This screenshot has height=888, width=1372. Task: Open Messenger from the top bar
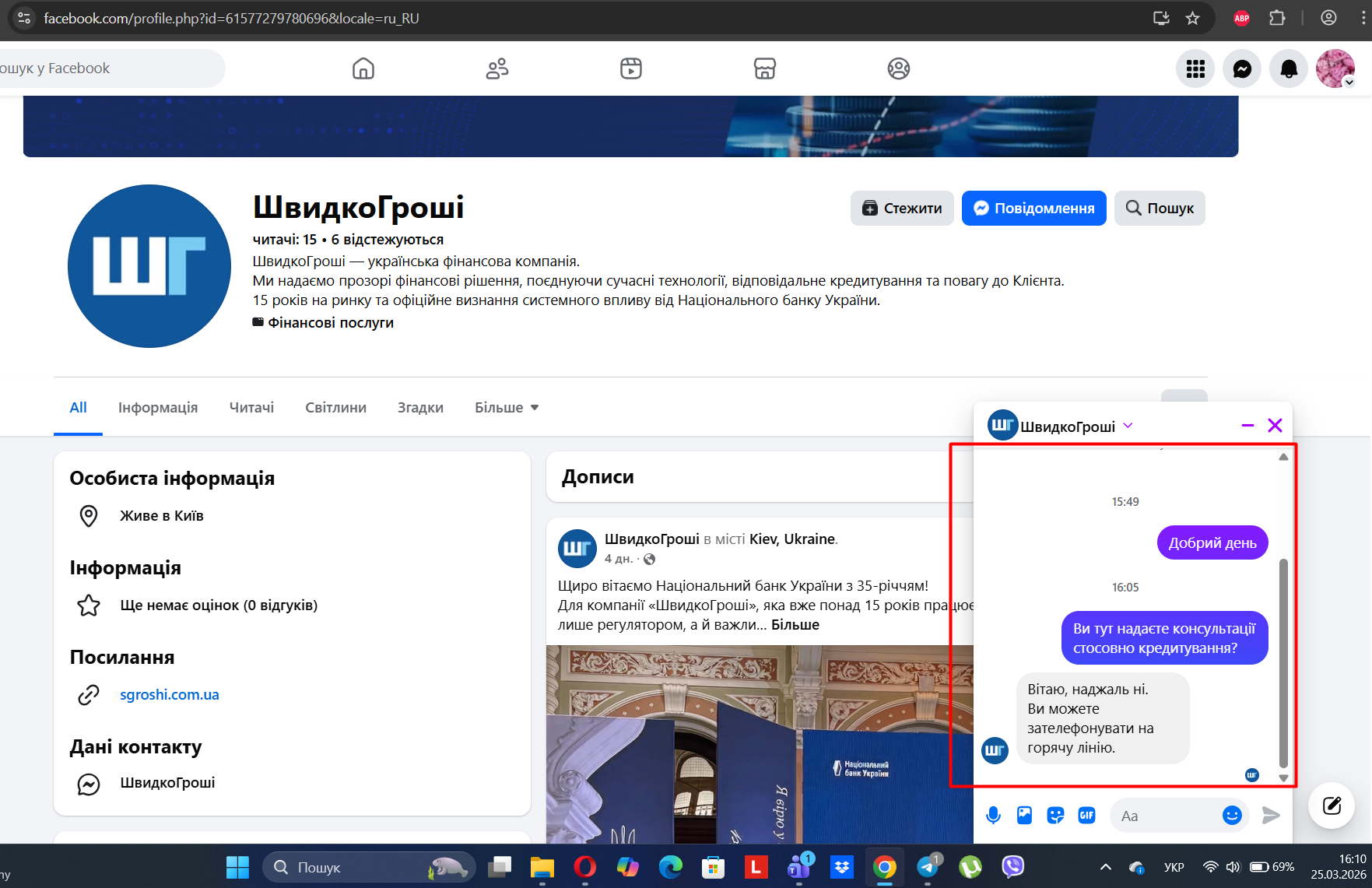click(x=1242, y=68)
